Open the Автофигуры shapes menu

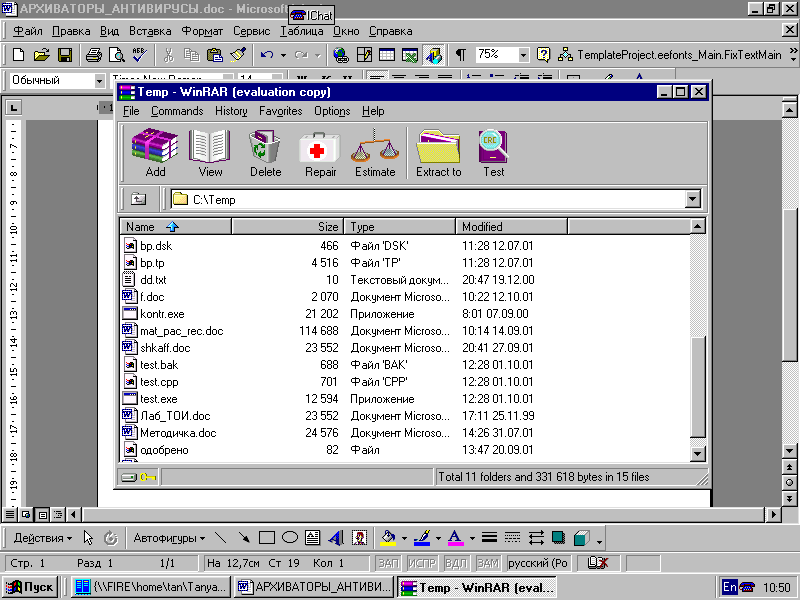coord(169,538)
